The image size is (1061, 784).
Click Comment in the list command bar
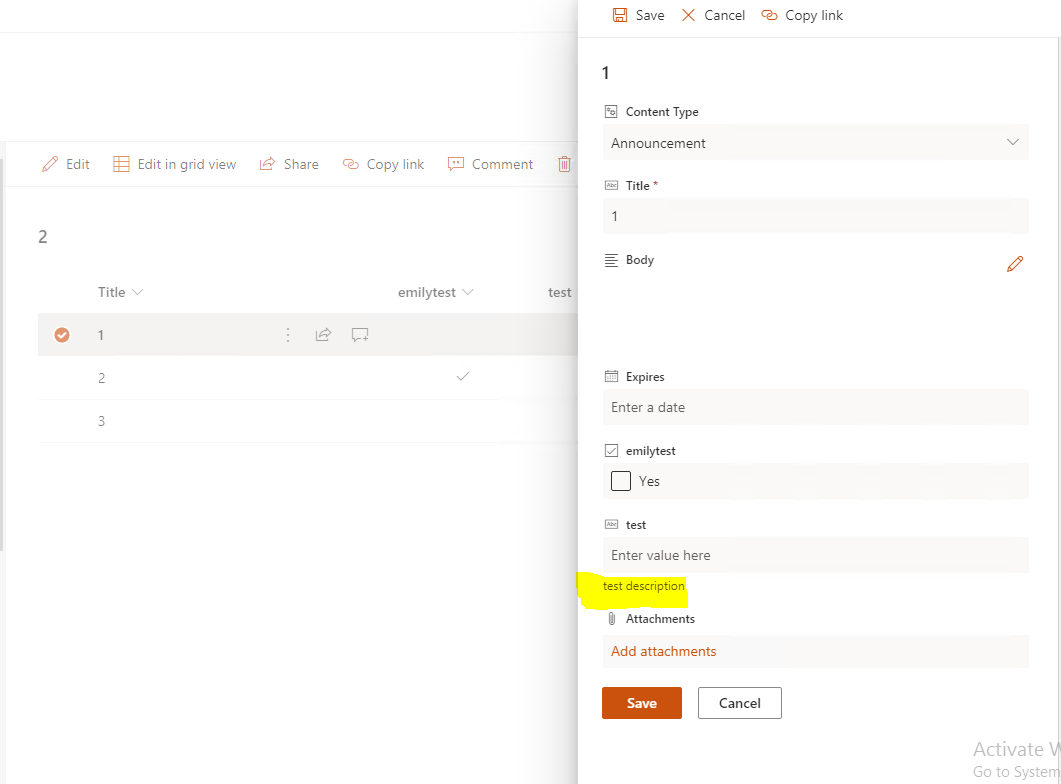[x=490, y=164]
